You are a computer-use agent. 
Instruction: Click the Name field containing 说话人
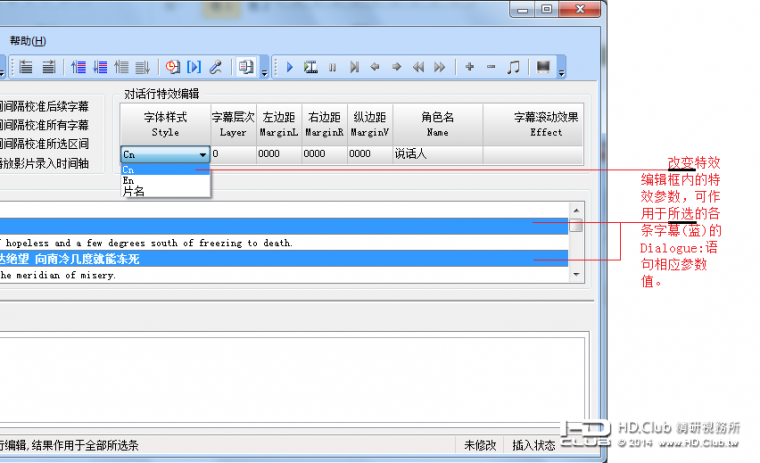[x=438, y=154]
